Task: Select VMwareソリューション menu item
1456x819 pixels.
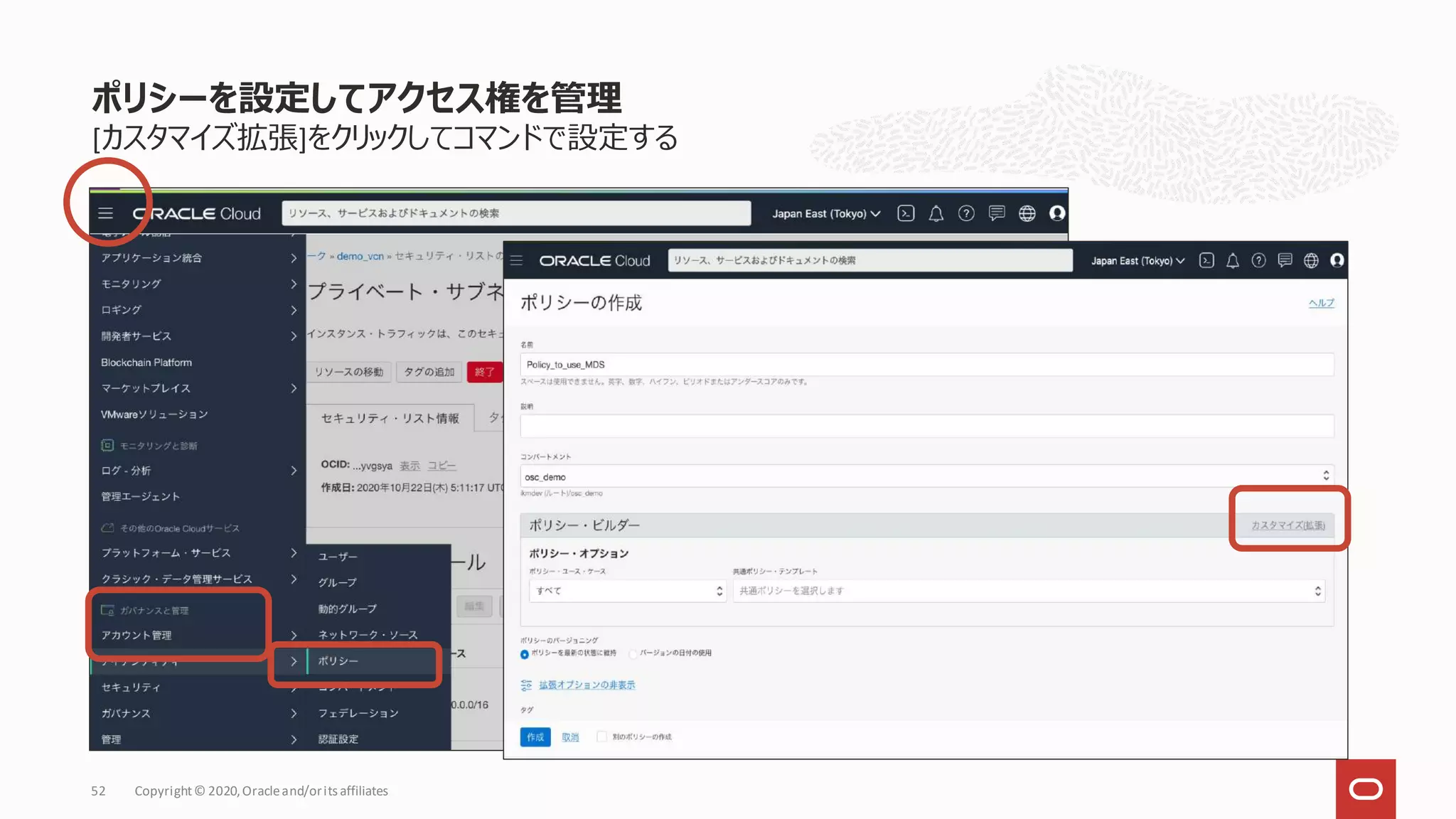Action: 154,414
